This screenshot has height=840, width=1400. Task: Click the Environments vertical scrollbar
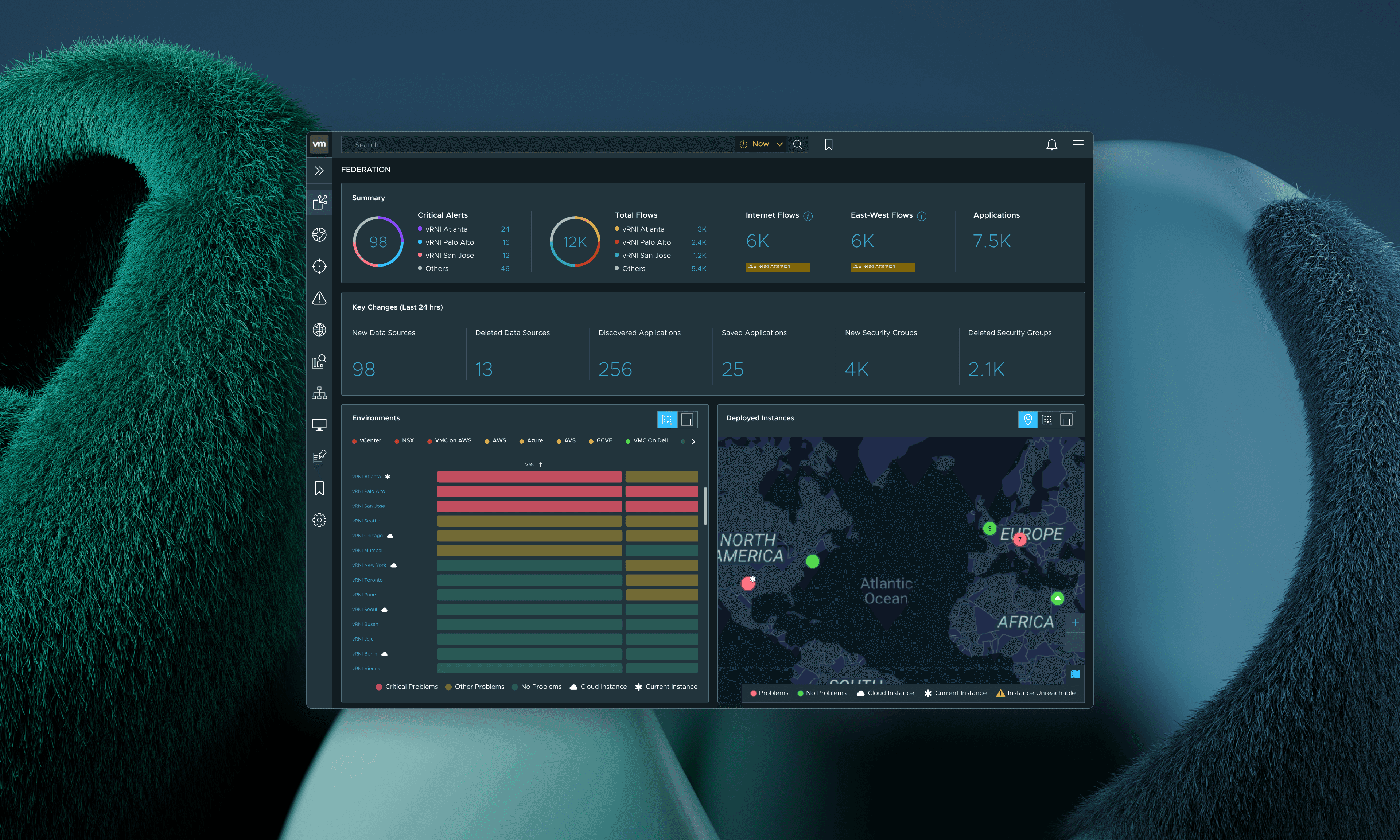point(705,505)
